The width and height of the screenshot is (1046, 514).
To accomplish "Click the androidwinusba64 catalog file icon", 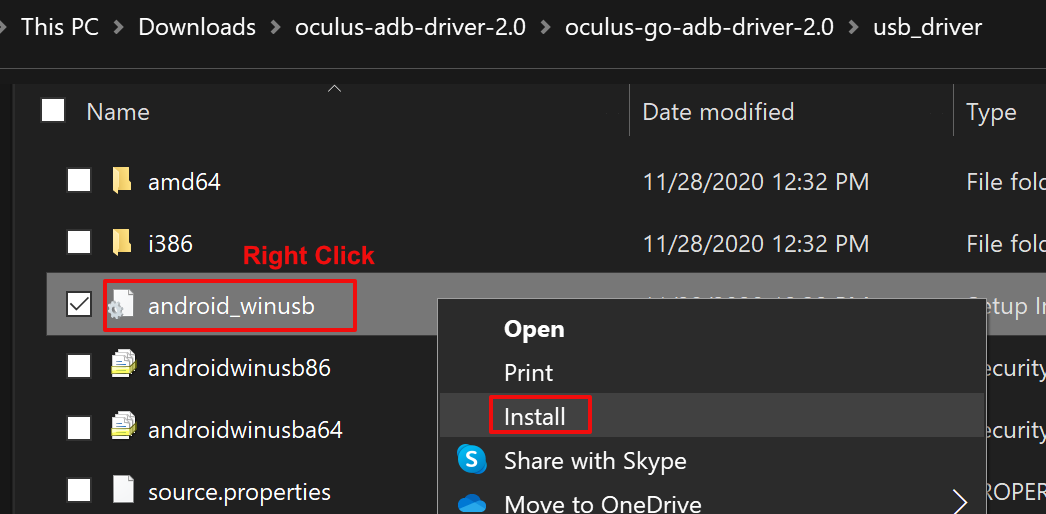I will click(122, 429).
